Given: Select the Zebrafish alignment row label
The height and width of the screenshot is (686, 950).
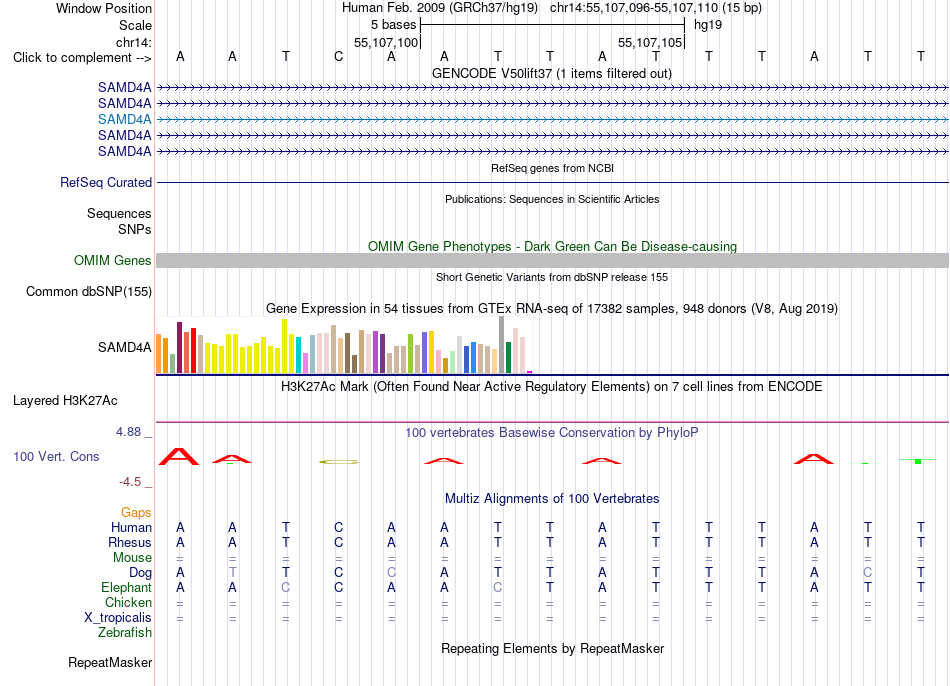Looking at the screenshot, I should (x=125, y=632).
